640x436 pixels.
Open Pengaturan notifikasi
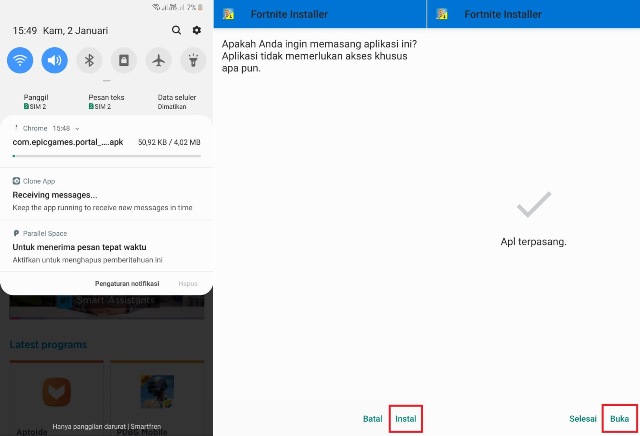[127, 283]
